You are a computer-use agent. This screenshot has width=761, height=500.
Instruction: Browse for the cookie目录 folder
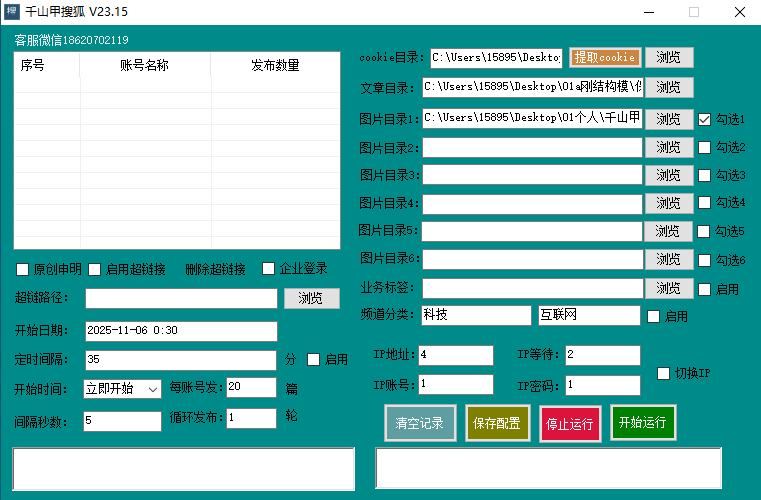click(669, 57)
